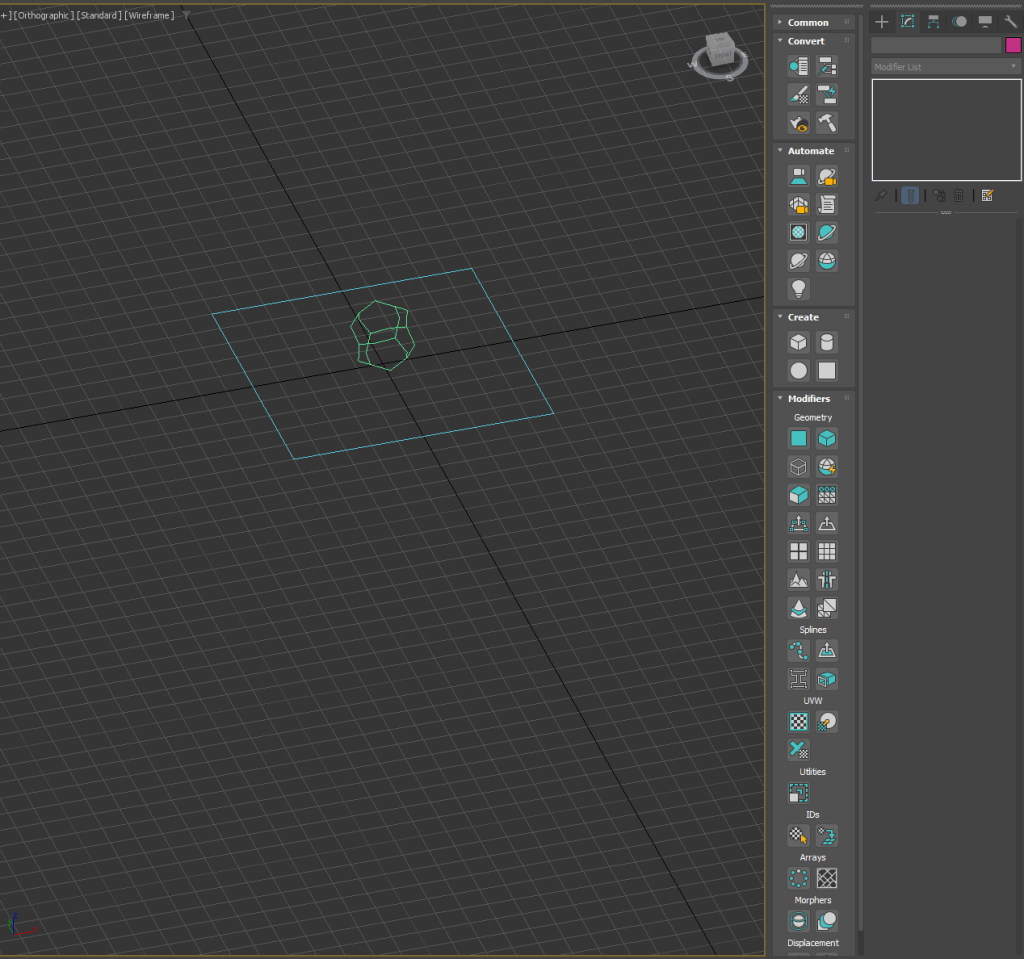Viewport: 1024px width, 959px height.
Task: Click the checkerboard UVW modifier icon
Action: (x=798, y=722)
